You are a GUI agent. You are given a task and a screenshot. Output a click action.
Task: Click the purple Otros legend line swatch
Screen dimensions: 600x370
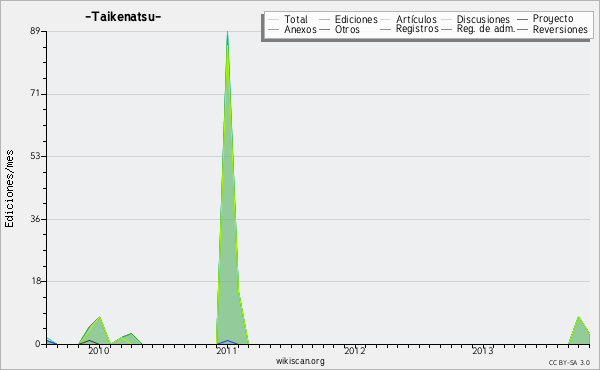(x=324, y=30)
